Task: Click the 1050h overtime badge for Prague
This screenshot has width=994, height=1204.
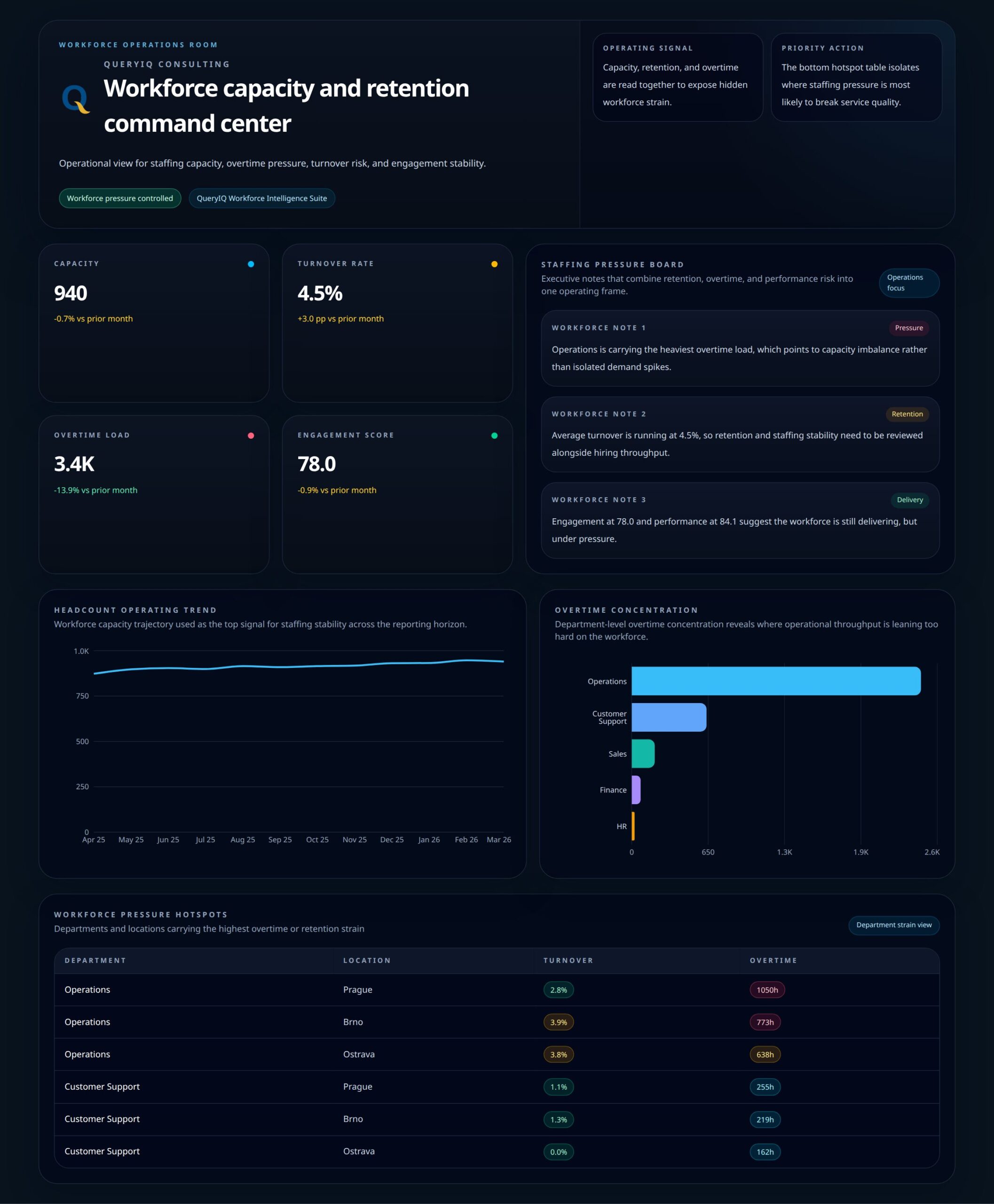Action: 767,990
